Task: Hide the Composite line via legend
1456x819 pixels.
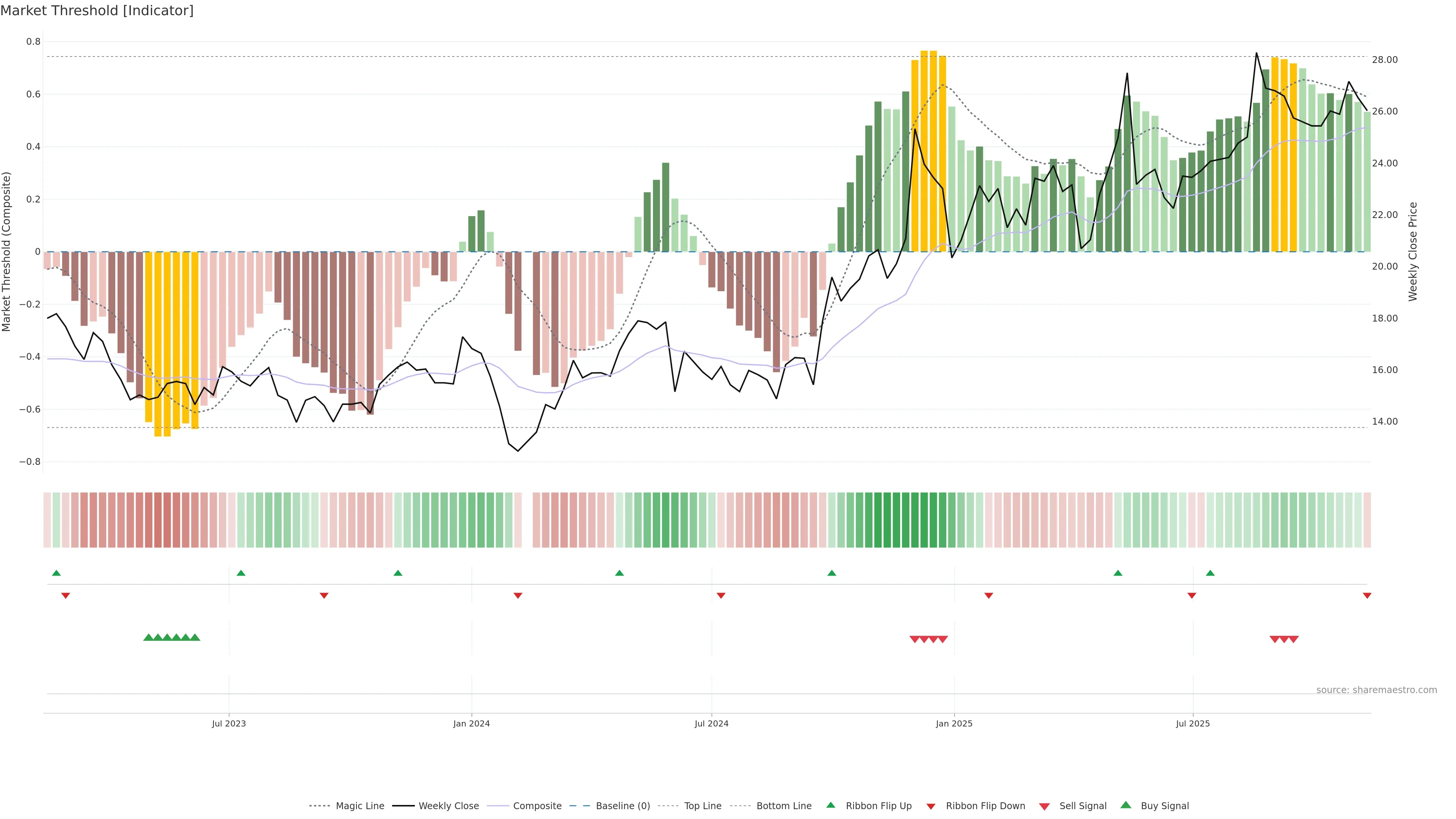Action: (x=537, y=806)
